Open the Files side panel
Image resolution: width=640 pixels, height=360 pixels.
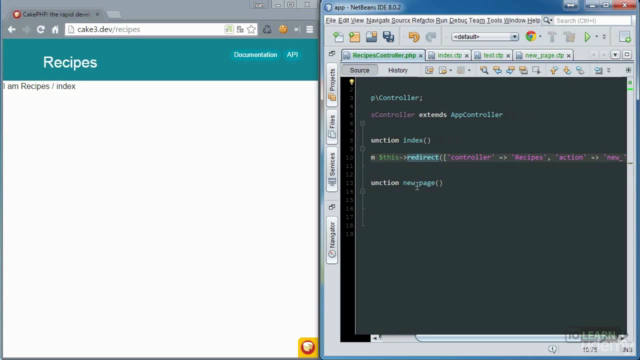[332, 127]
